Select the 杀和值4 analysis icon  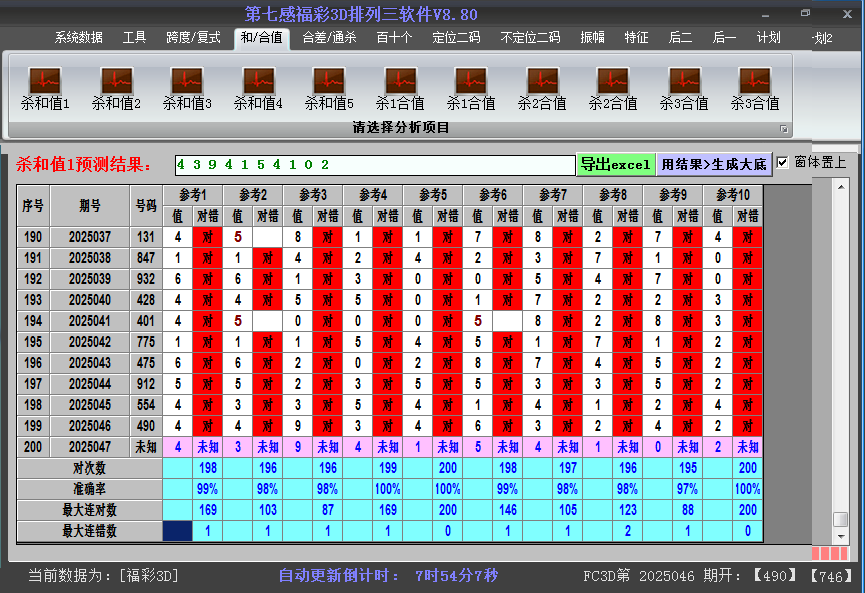[x=258, y=88]
